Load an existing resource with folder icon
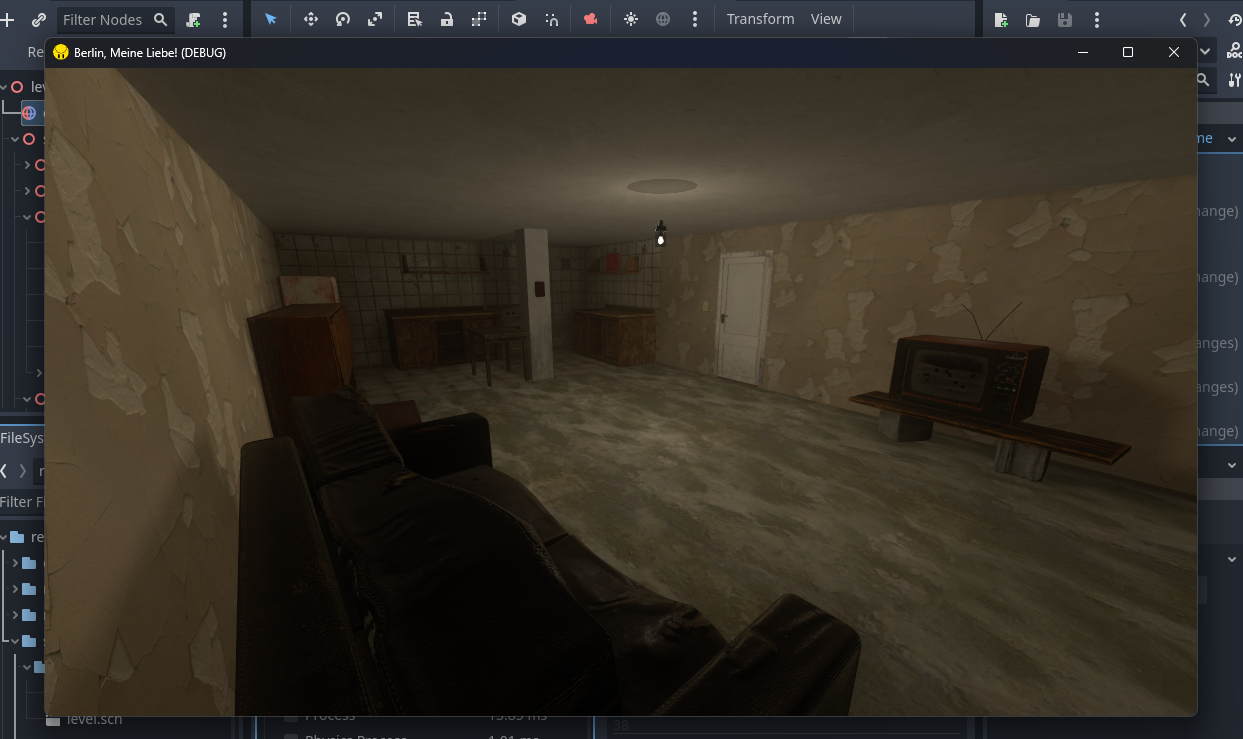Viewport: 1243px width, 739px height. 1033,20
